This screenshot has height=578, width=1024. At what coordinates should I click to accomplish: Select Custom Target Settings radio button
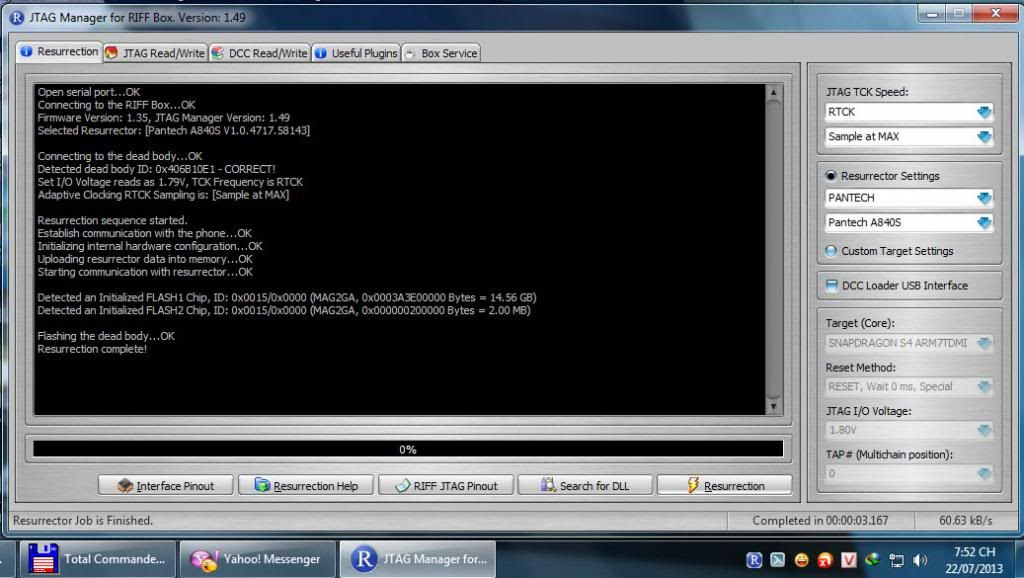coord(831,251)
